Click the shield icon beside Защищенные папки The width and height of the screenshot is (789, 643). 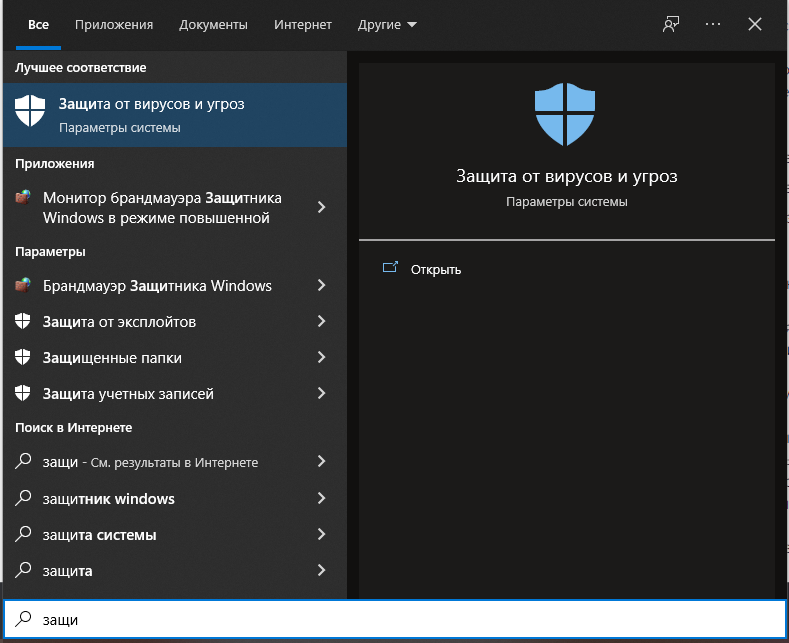[23, 357]
